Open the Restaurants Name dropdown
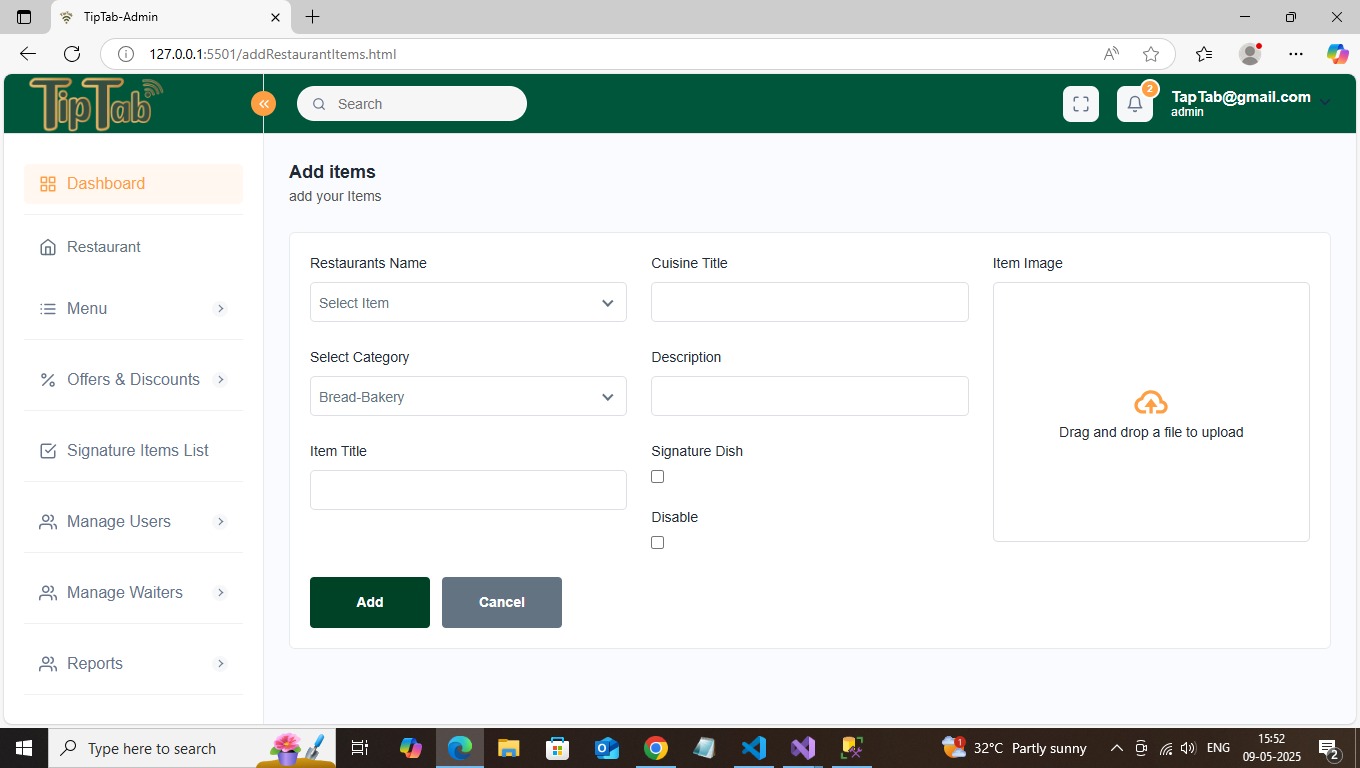This screenshot has width=1360, height=768. click(x=468, y=303)
